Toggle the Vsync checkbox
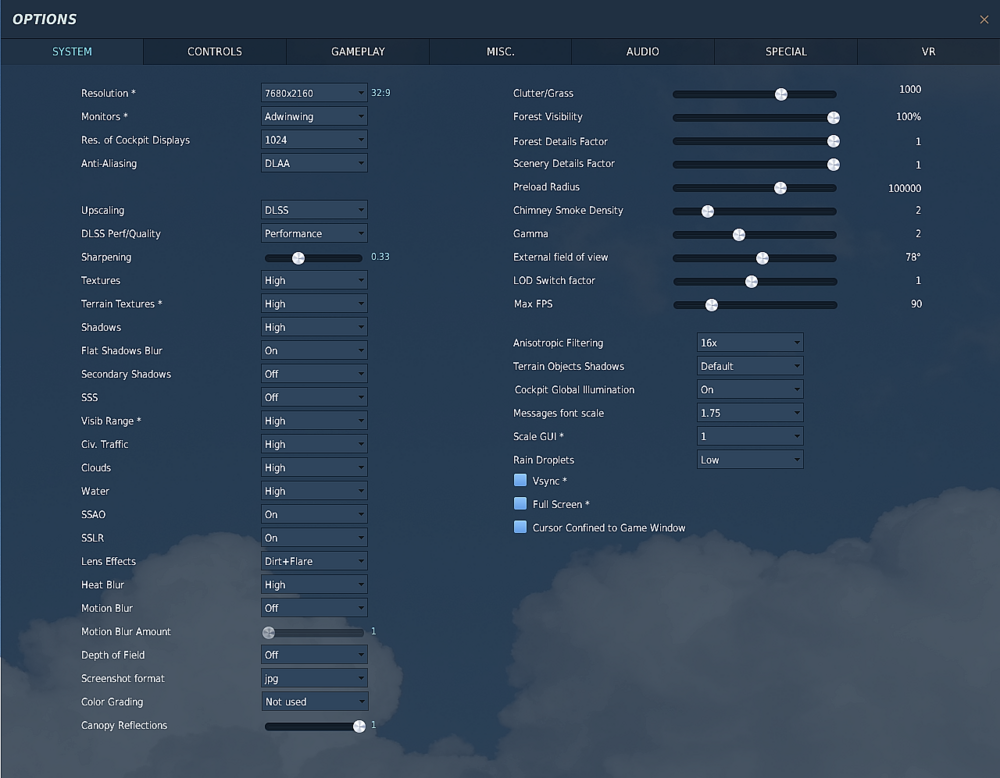Image resolution: width=1000 pixels, height=778 pixels. click(x=520, y=480)
